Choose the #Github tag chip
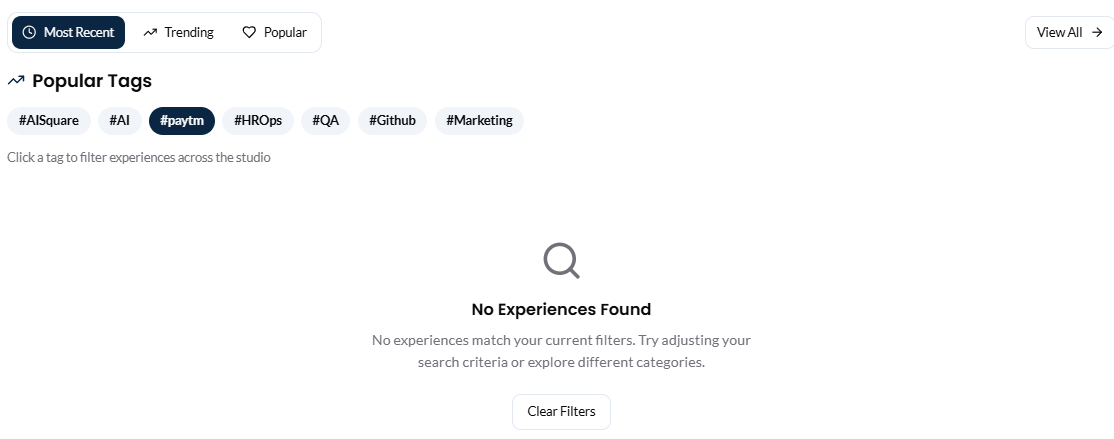 (x=392, y=121)
